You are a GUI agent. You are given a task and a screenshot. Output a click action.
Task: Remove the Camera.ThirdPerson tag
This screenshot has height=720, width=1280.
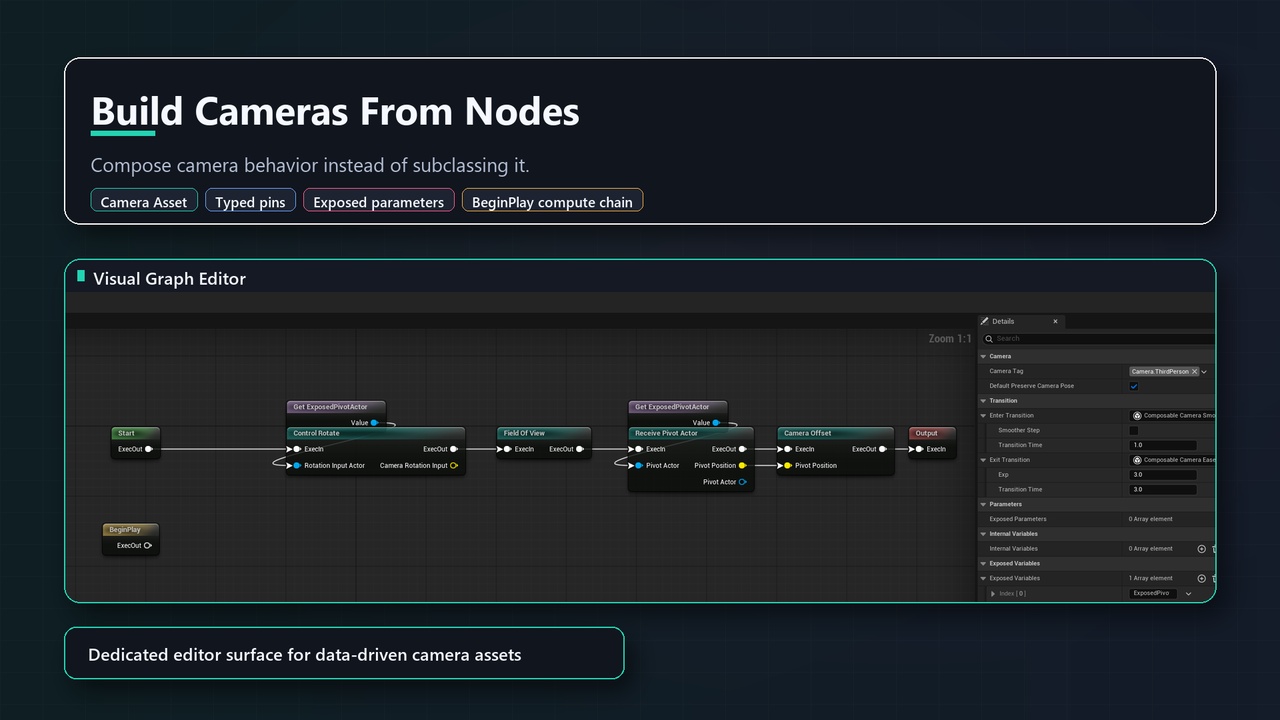click(1194, 371)
